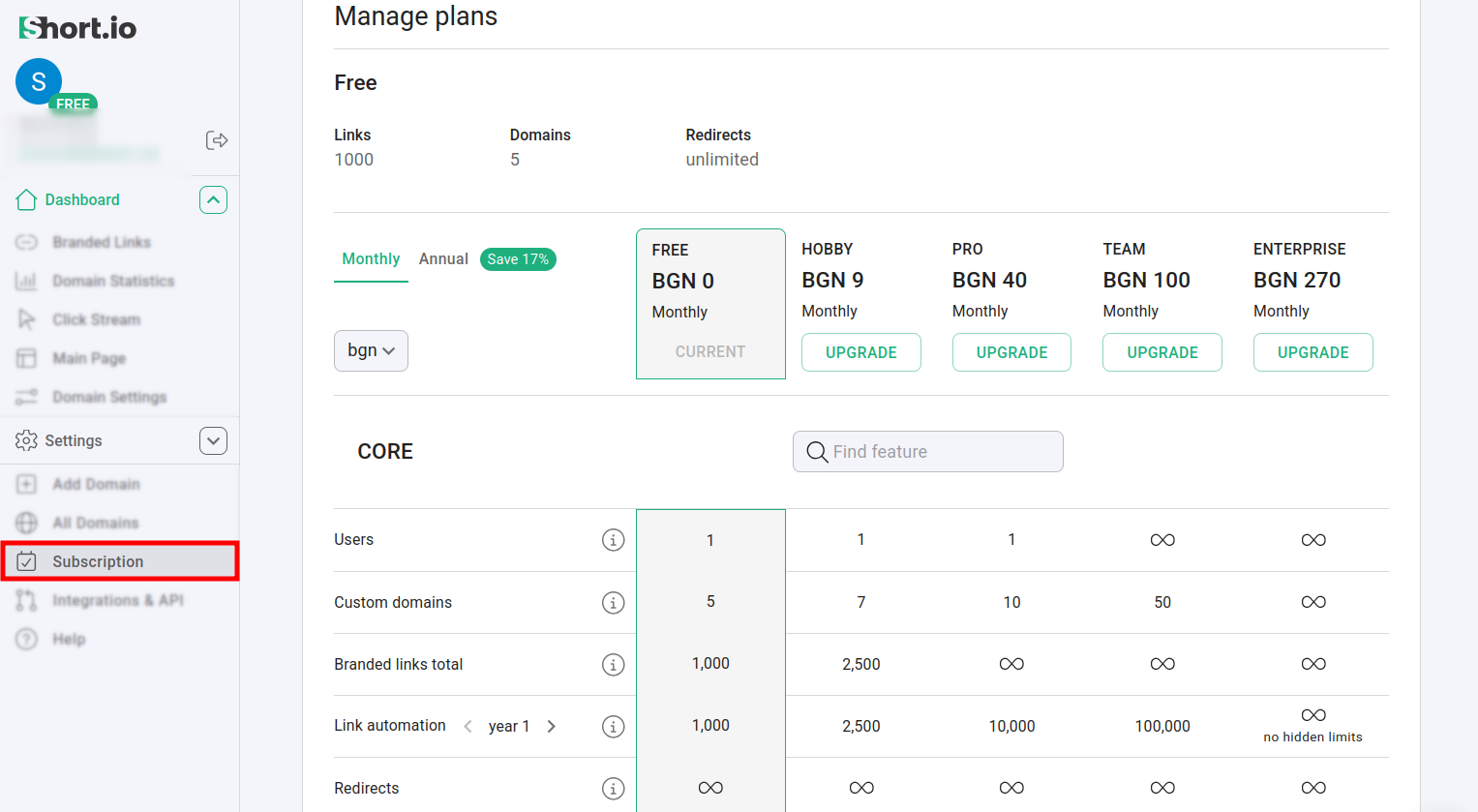Viewport: 1478px width, 812px height.
Task: Go to next year in Link automation
Action: [552, 726]
